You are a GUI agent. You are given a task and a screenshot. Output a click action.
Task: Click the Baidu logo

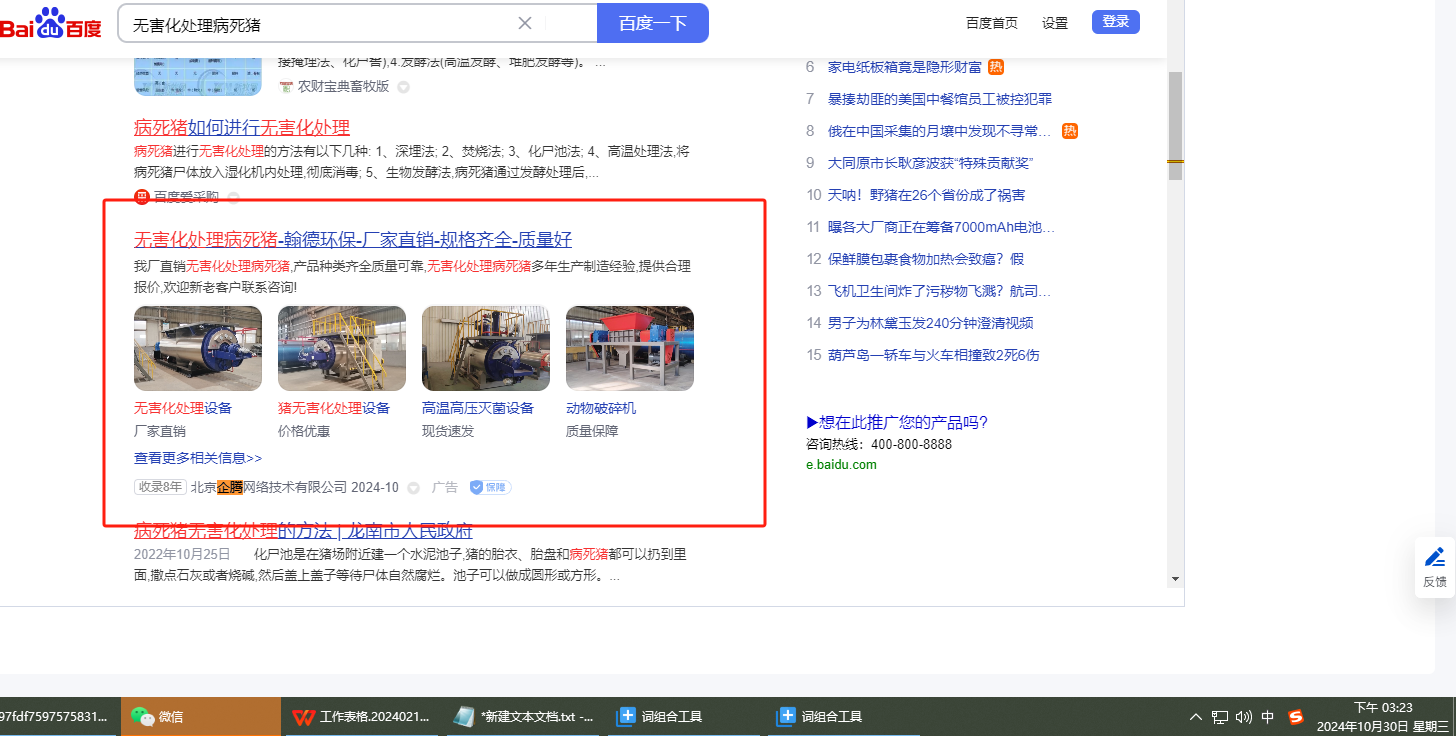[50, 23]
